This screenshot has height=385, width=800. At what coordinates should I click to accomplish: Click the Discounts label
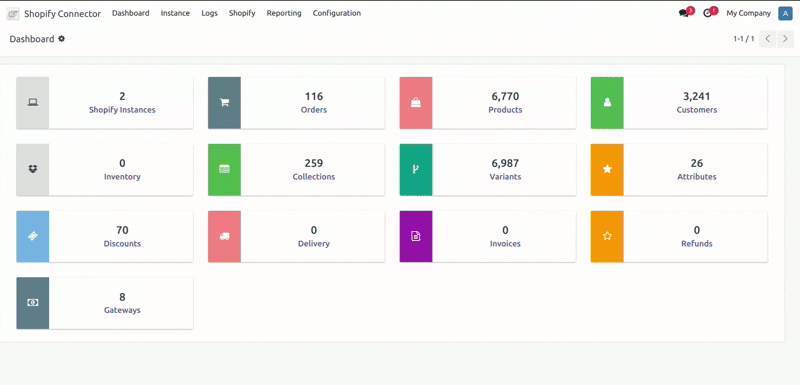[x=122, y=243]
